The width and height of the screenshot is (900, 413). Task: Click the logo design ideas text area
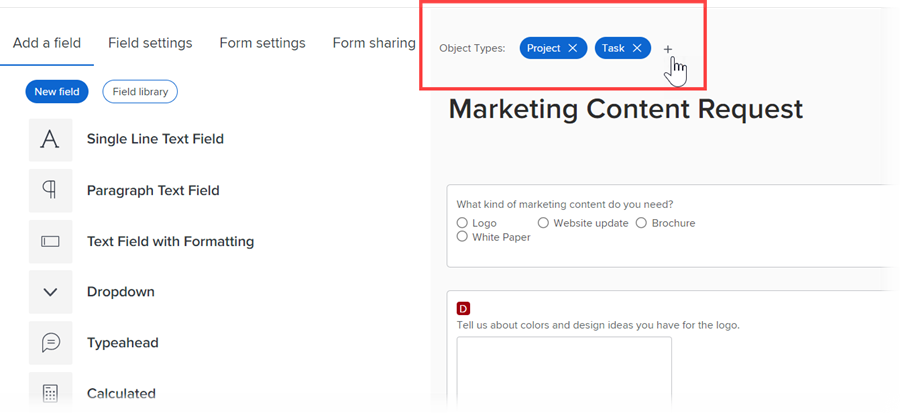point(564,374)
